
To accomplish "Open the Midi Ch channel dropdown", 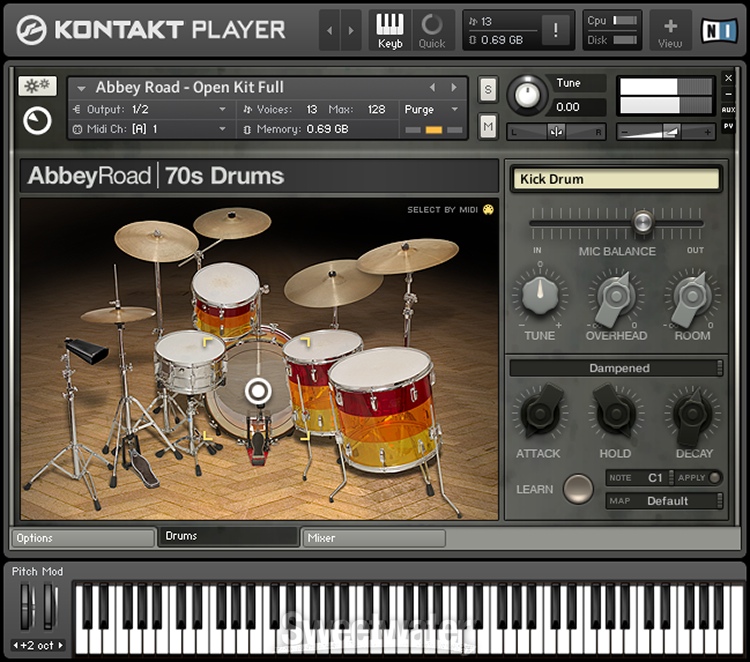I will click(x=151, y=129).
